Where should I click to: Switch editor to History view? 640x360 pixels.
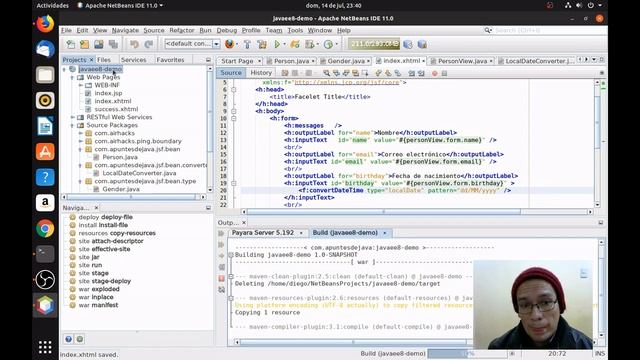coord(261,73)
